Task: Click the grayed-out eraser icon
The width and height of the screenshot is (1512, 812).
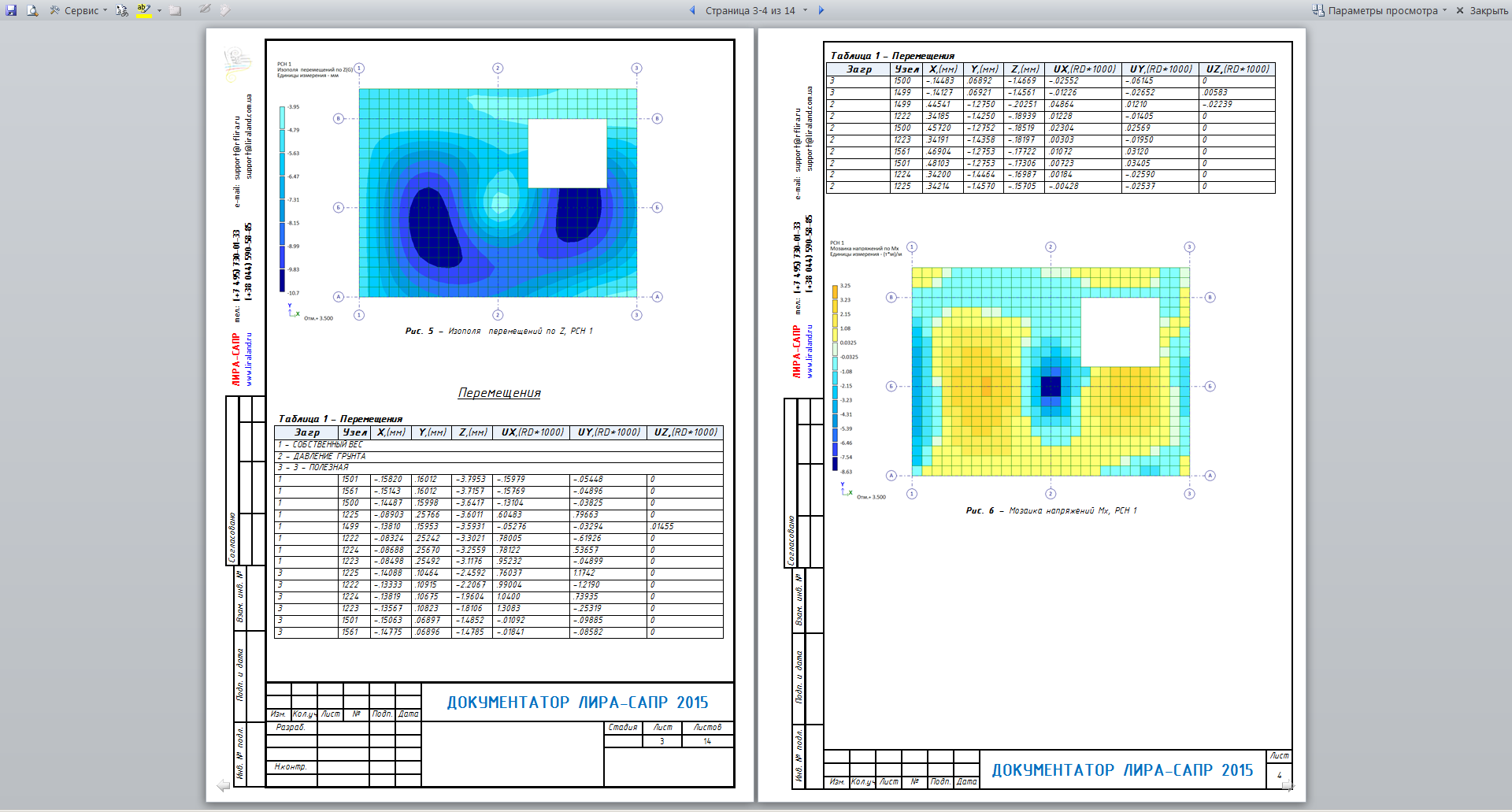Action: (x=225, y=10)
